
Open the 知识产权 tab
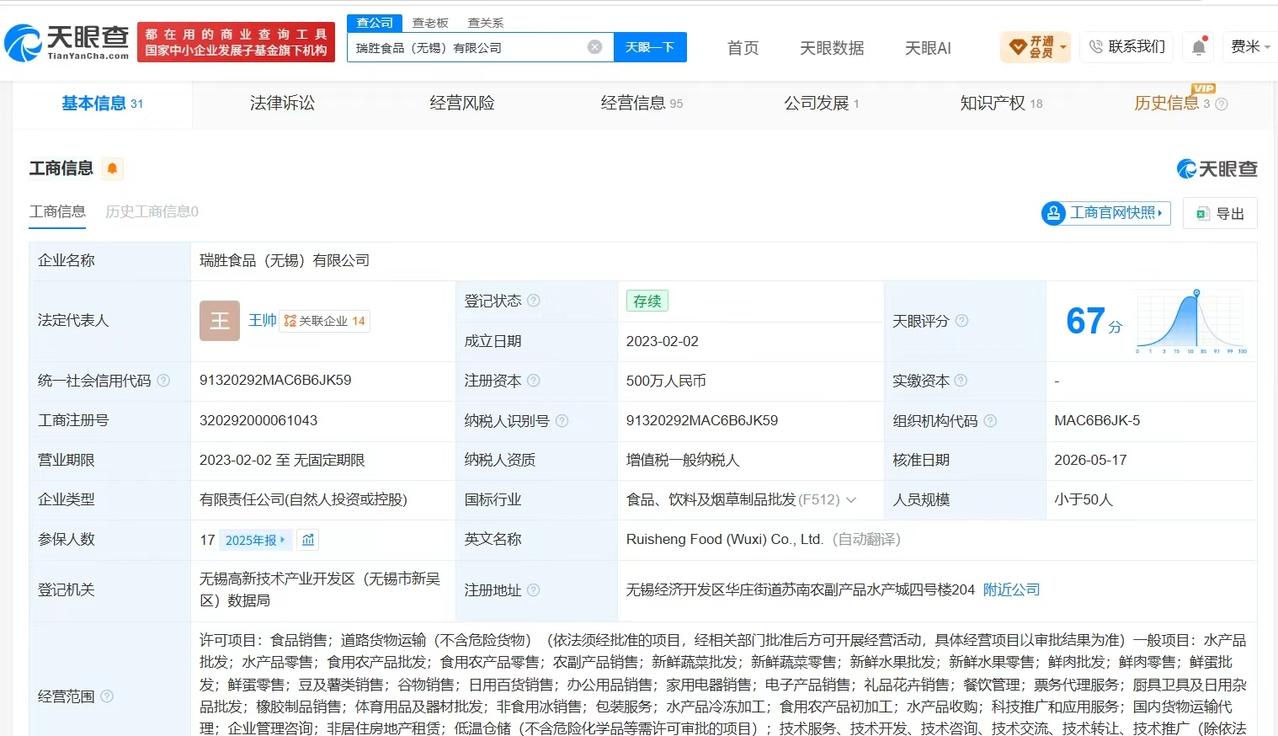coord(1001,103)
